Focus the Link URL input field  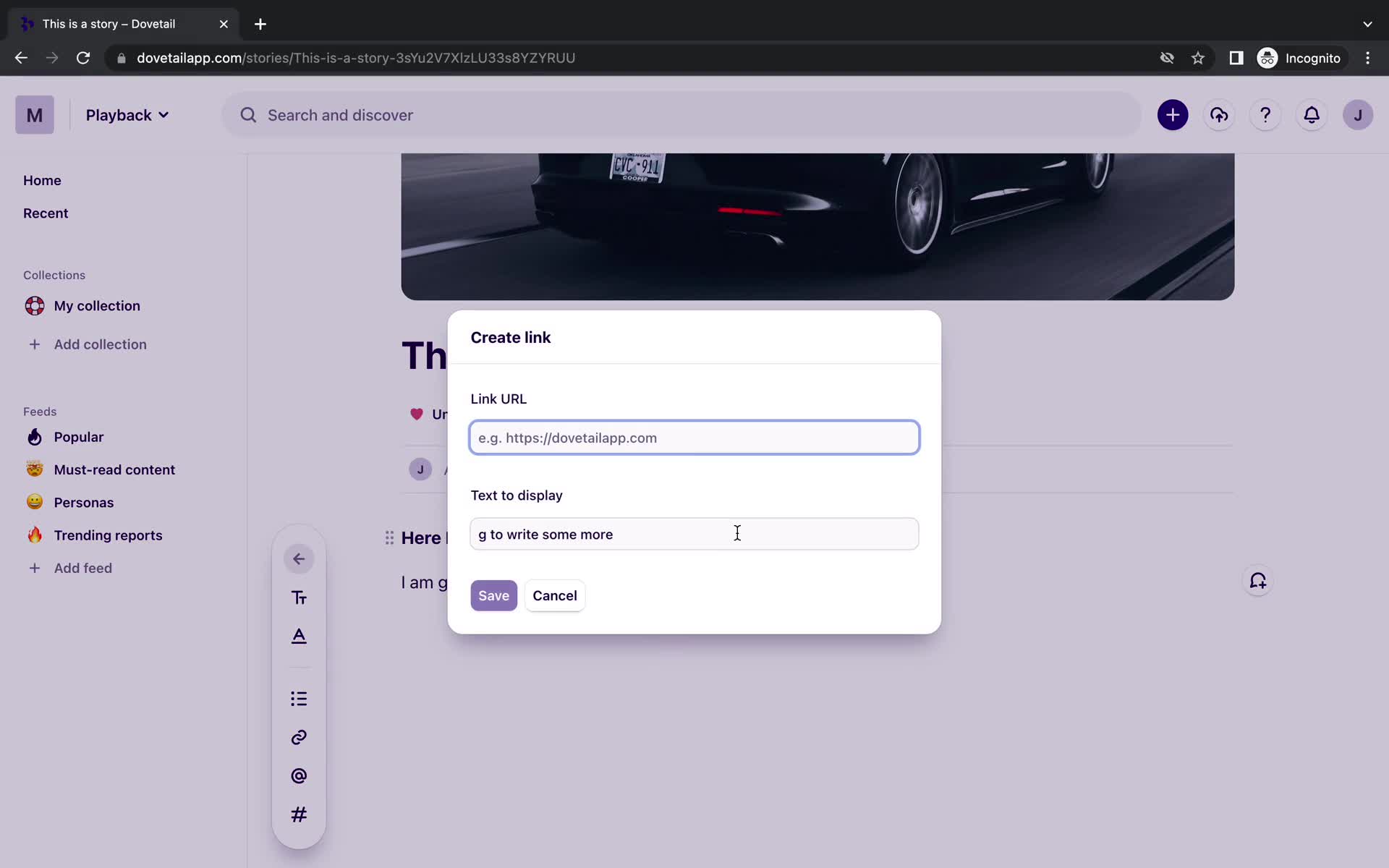coord(694,438)
